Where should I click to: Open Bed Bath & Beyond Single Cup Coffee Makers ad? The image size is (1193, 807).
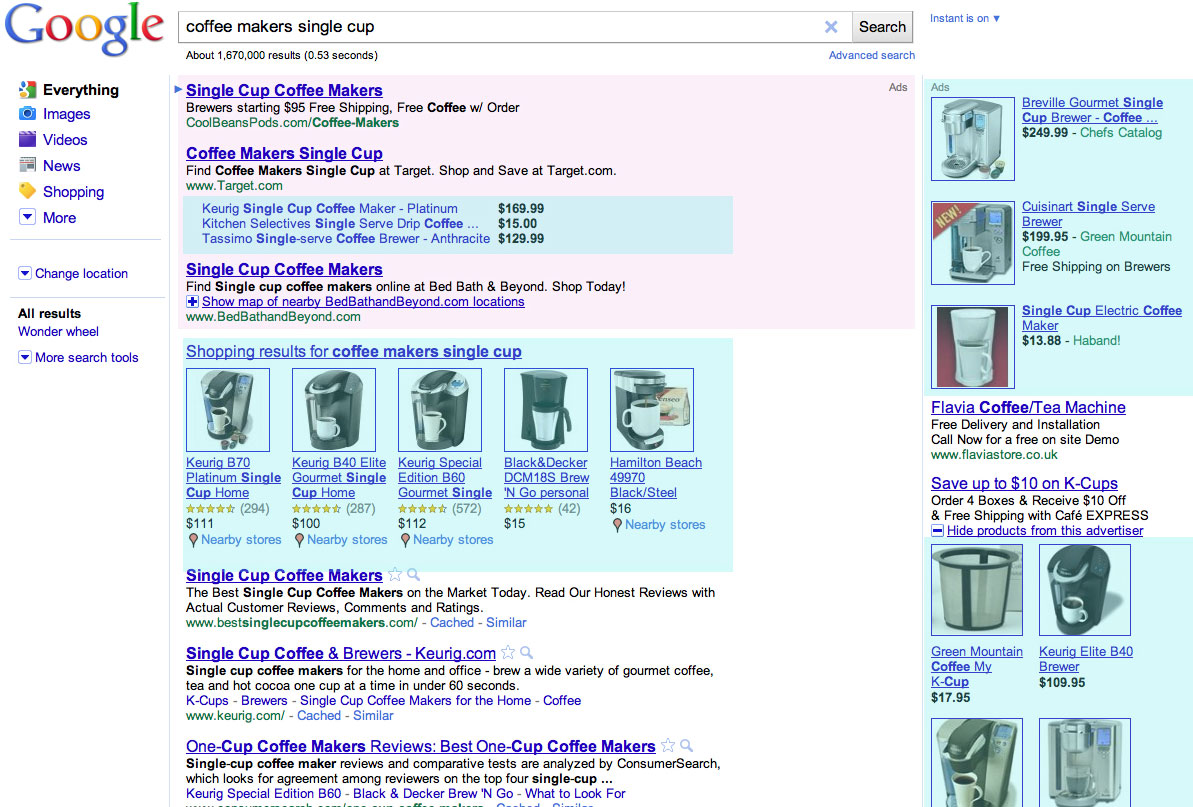pyautogui.click(x=284, y=270)
